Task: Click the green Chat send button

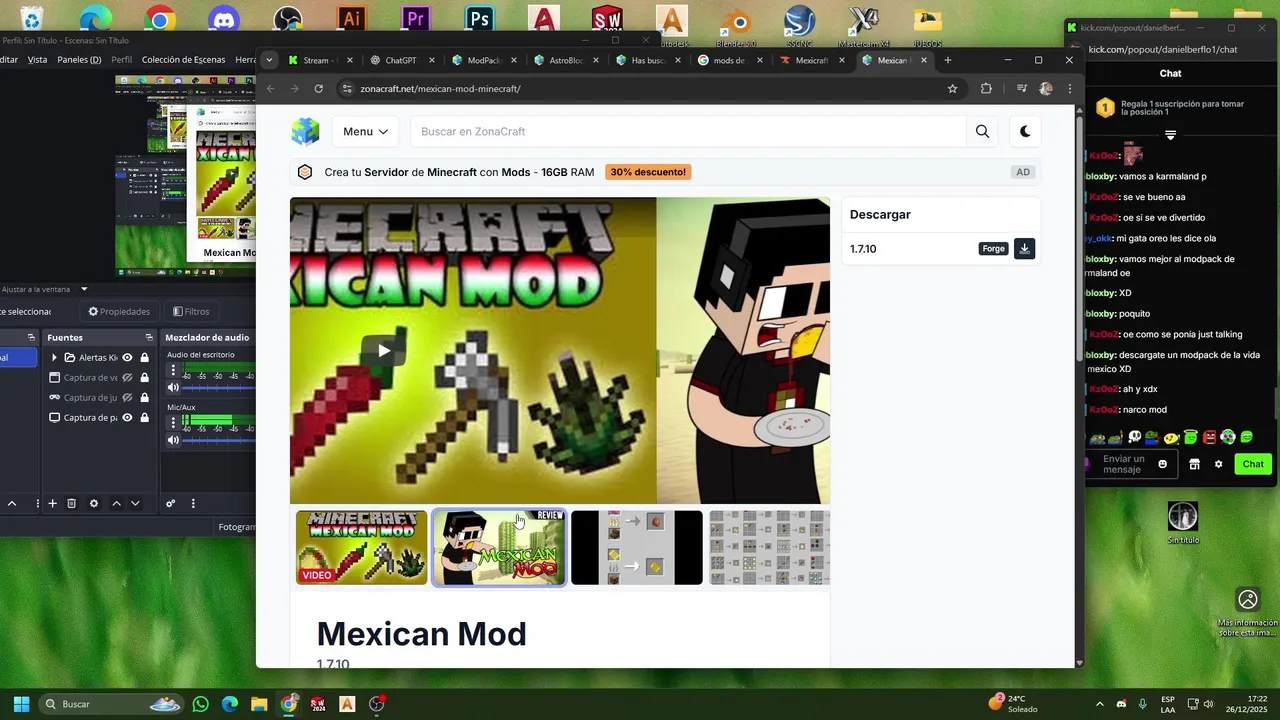Action: click(1253, 464)
